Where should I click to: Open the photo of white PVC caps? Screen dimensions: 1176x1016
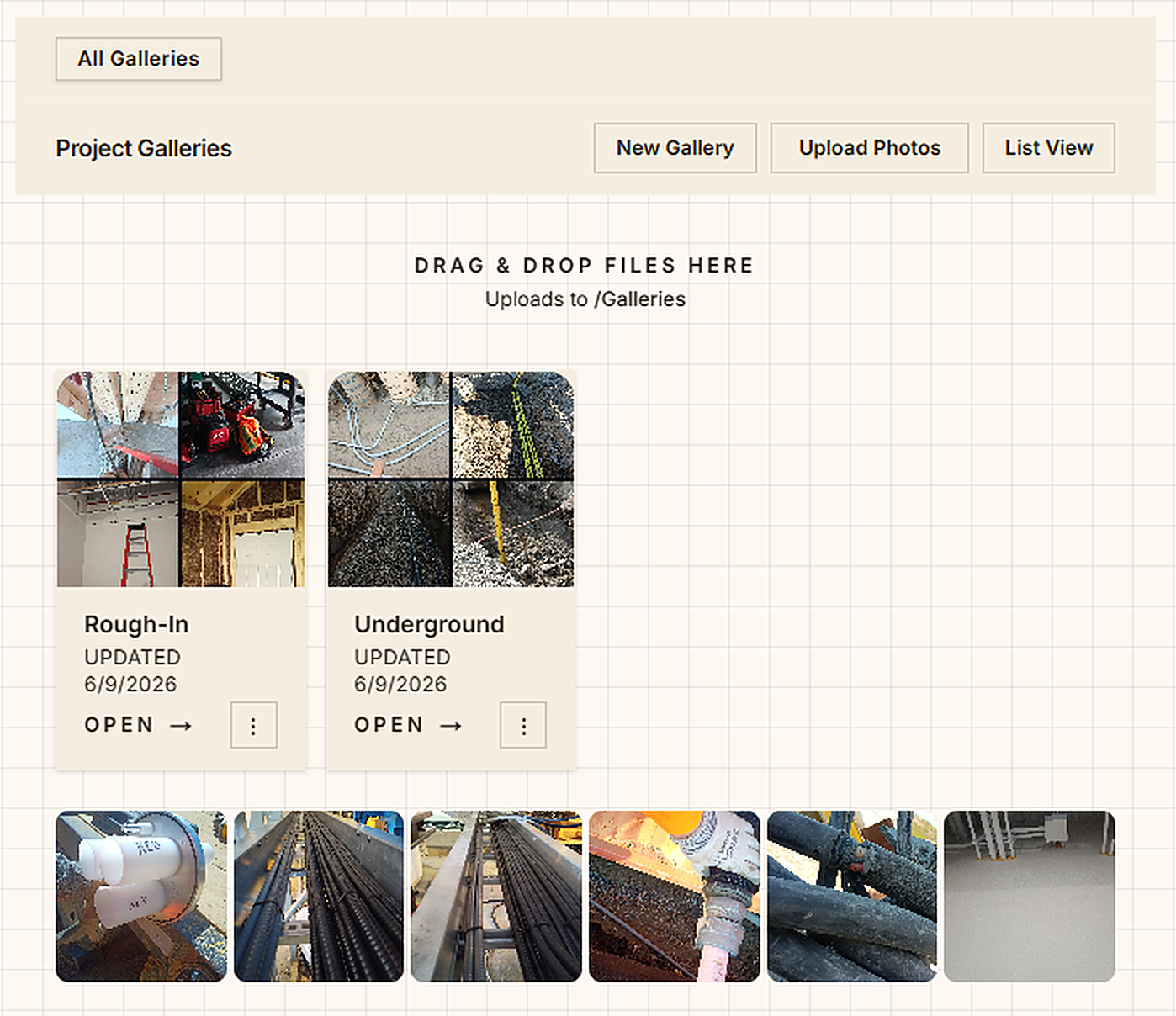point(141,897)
